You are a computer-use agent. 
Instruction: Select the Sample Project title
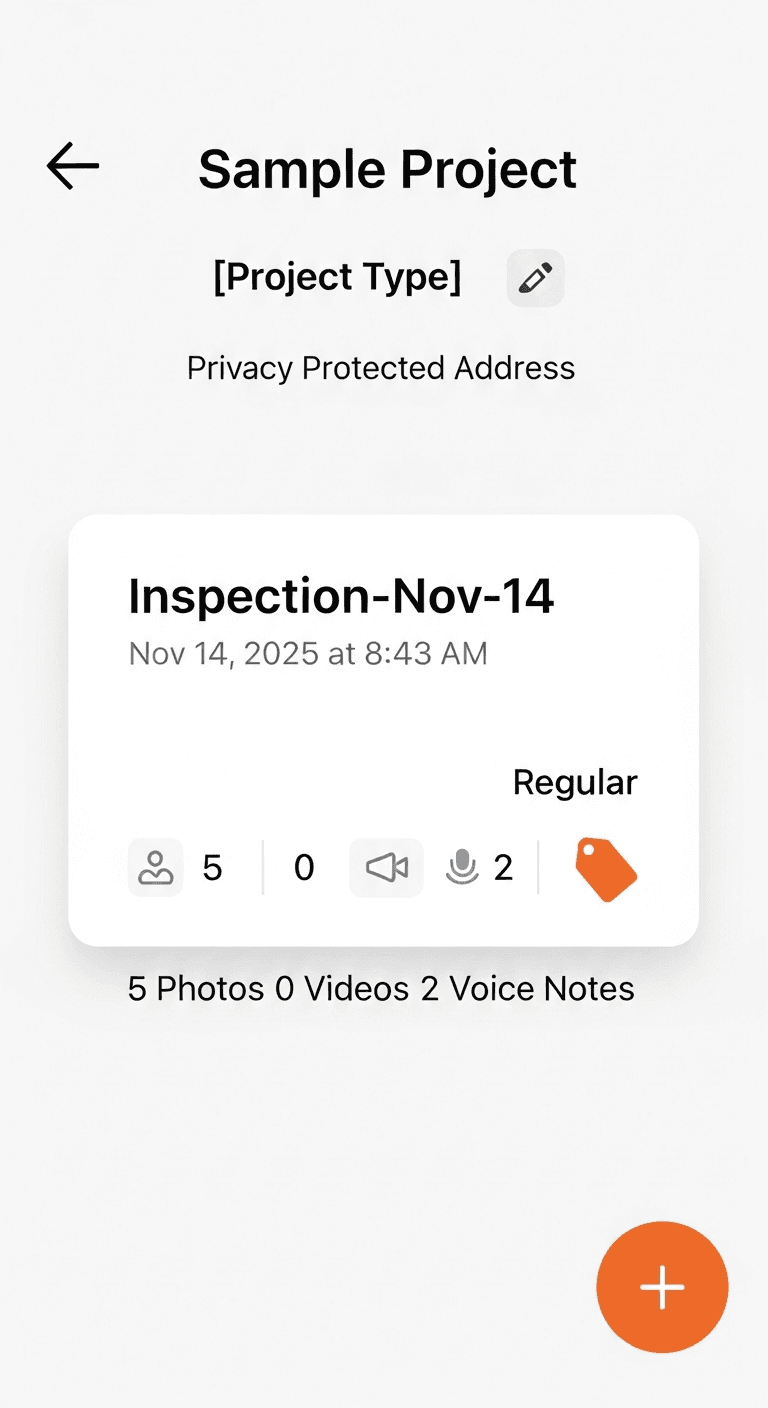point(387,168)
